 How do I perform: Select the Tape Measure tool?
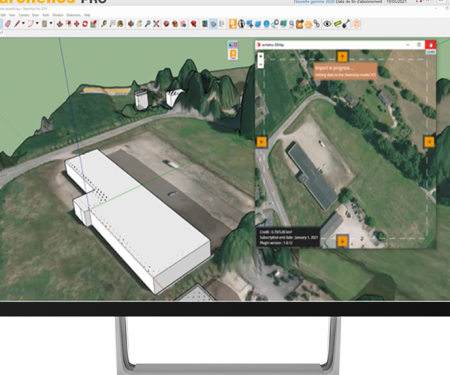[x=104, y=24]
